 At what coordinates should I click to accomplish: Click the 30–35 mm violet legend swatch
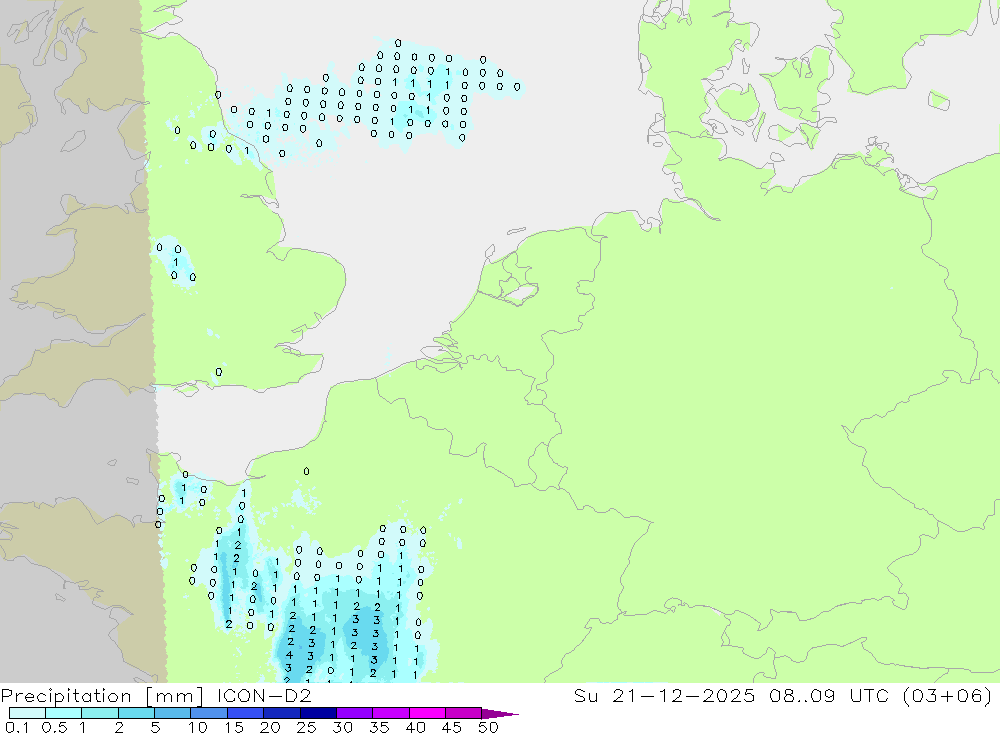(x=355, y=713)
